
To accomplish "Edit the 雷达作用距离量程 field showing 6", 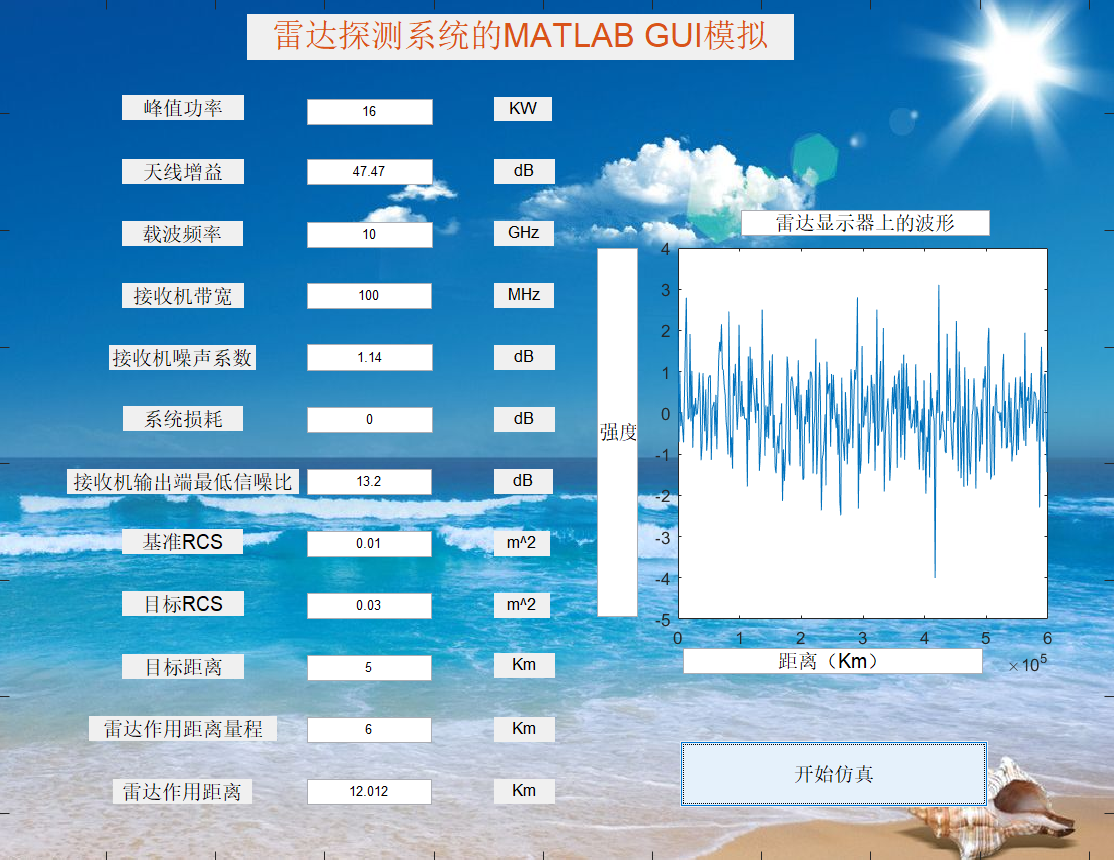I will pos(369,729).
